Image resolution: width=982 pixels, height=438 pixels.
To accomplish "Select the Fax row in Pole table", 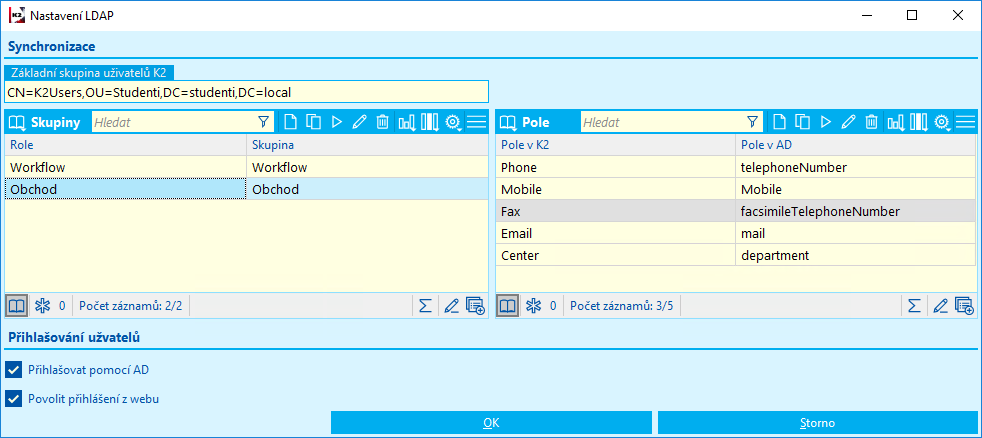I will (736, 211).
